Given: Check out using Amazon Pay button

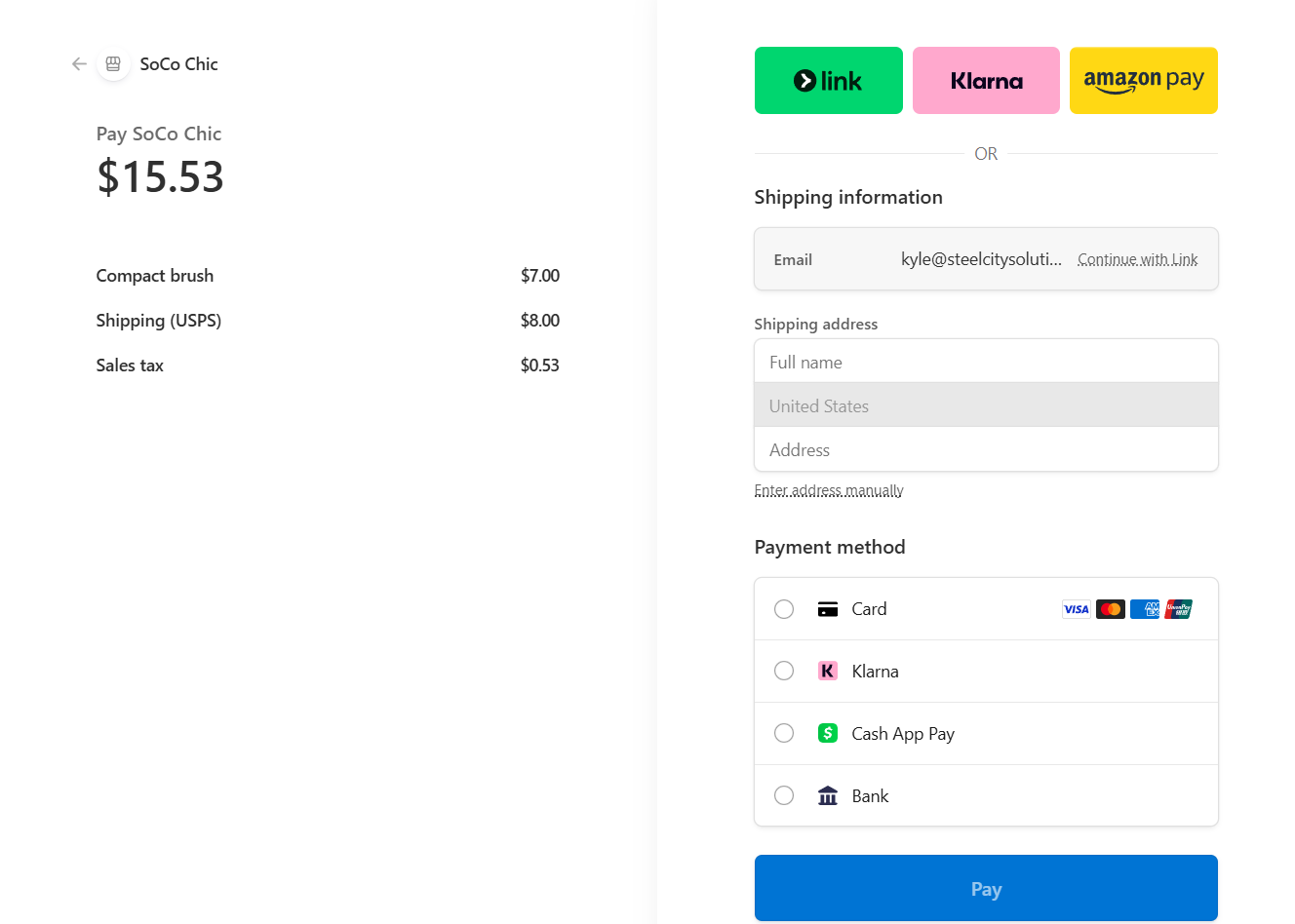Looking at the screenshot, I should pyautogui.click(x=1144, y=81).
